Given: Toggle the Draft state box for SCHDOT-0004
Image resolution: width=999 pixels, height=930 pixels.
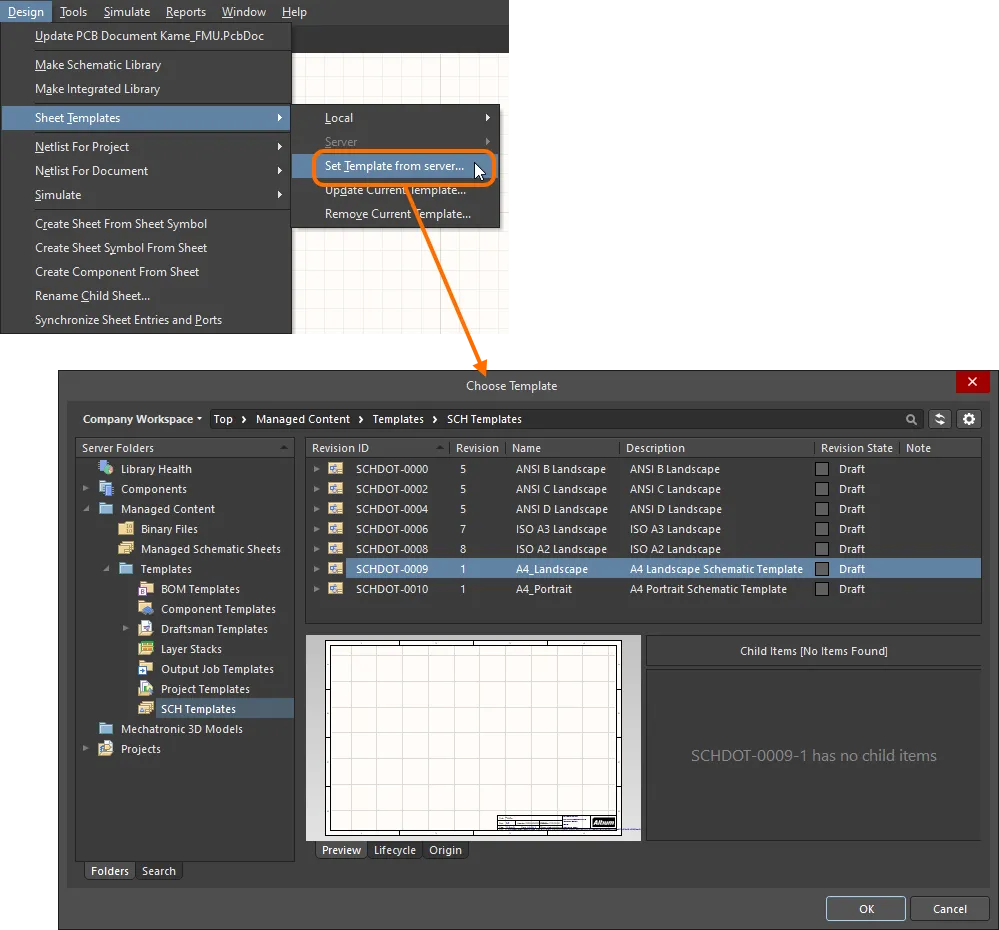Looking at the screenshot, I should coord(822,509).
